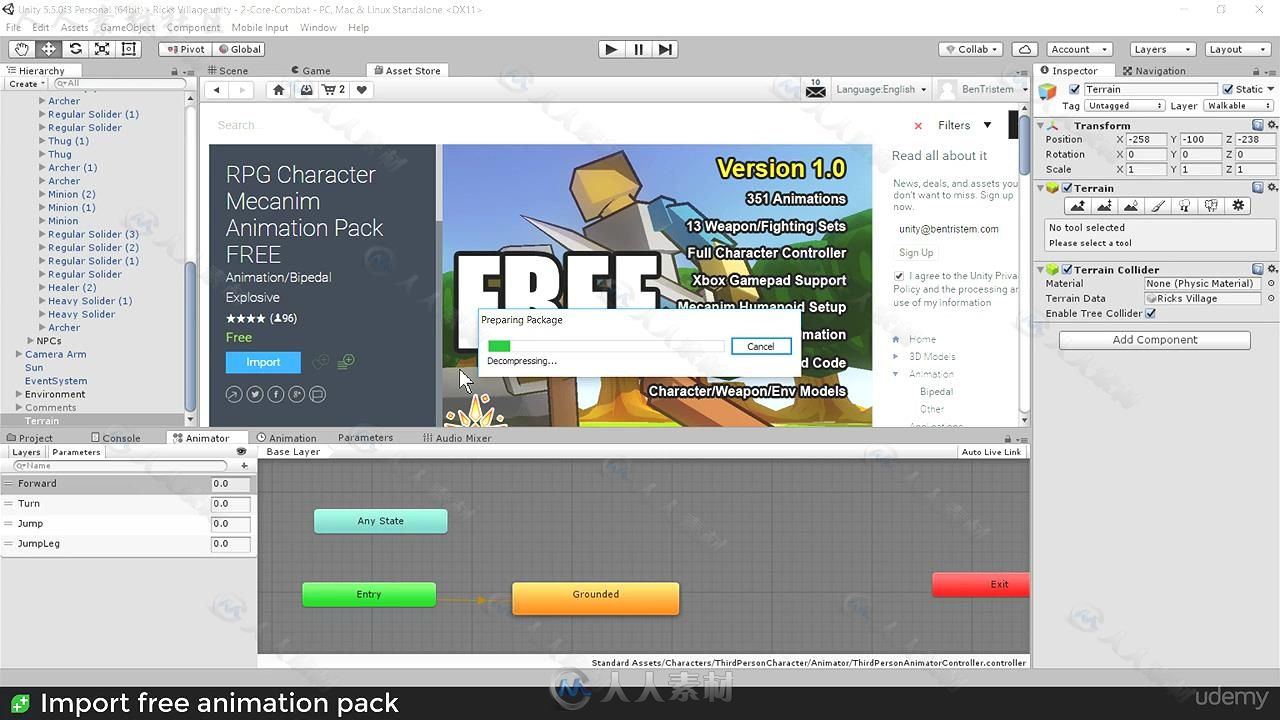Screen dimensions: 1280x720
Task: Select the Raise/Lower Terrain tool
Action: point(1077,206)
